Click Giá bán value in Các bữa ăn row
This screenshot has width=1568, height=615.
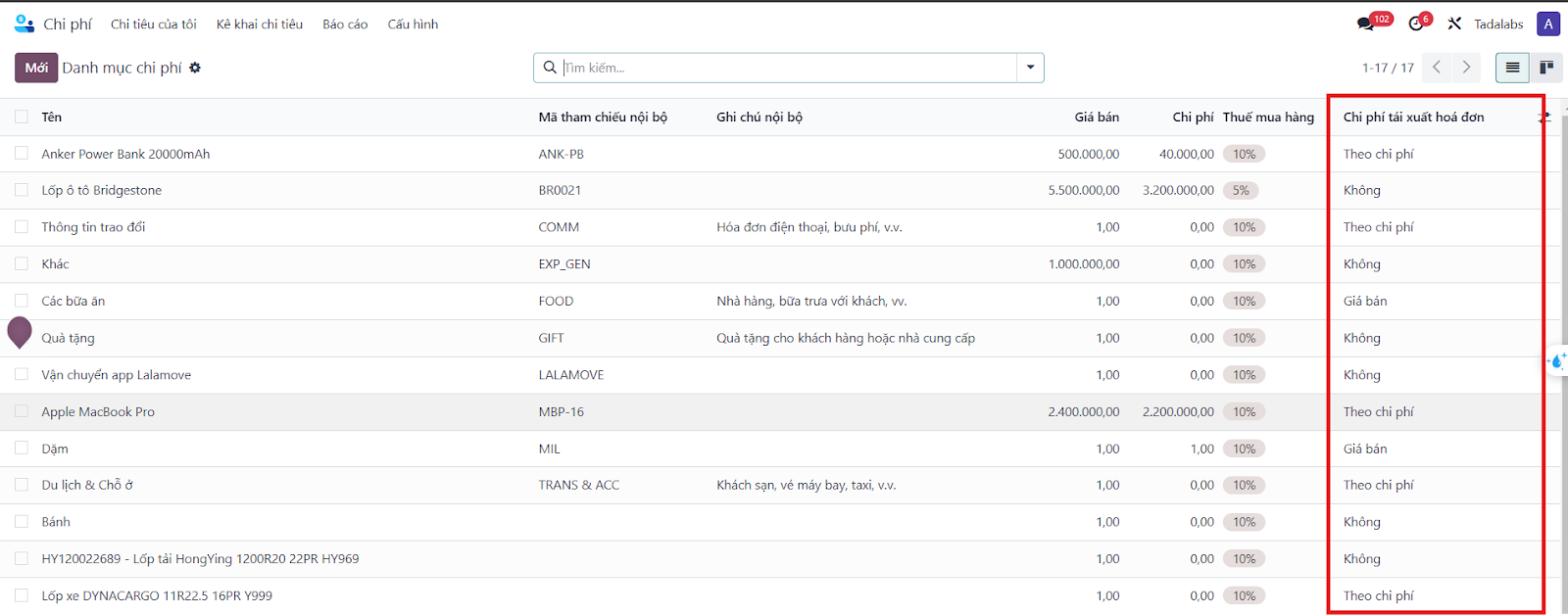pyautogui.click(x=1365, y=301)
